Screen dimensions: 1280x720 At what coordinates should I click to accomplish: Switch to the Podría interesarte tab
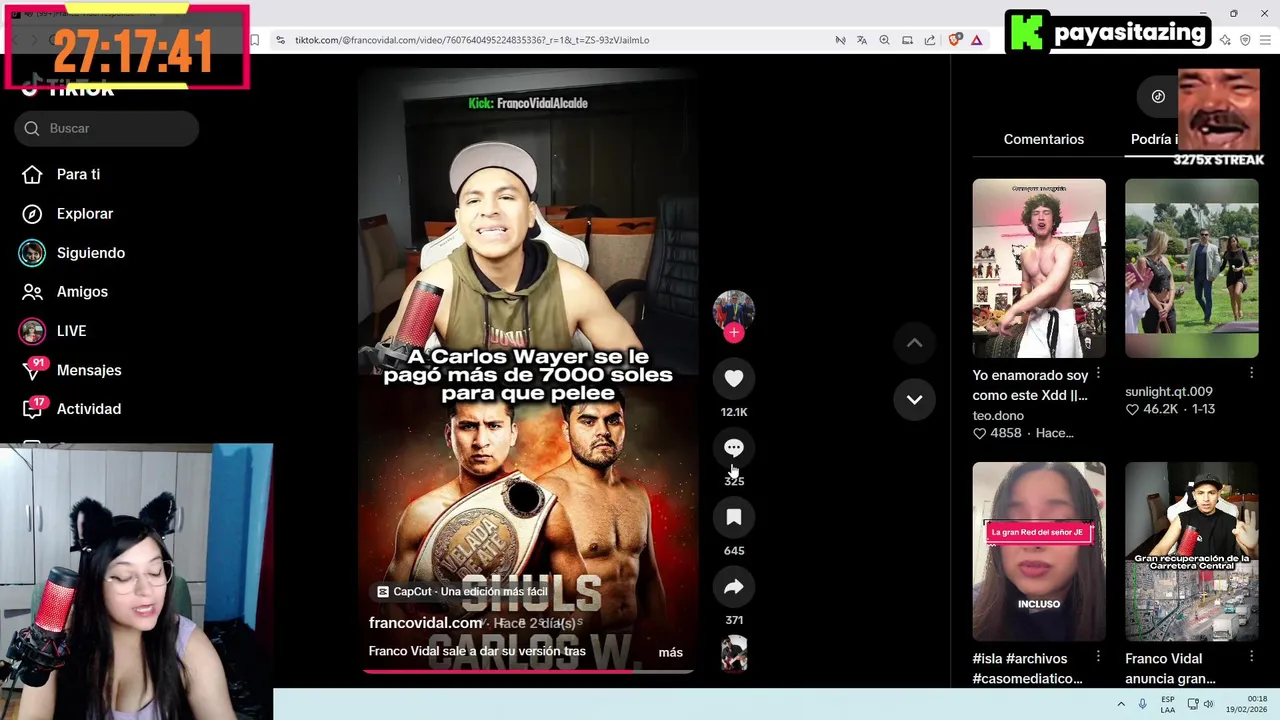(x=1154, y=139)
